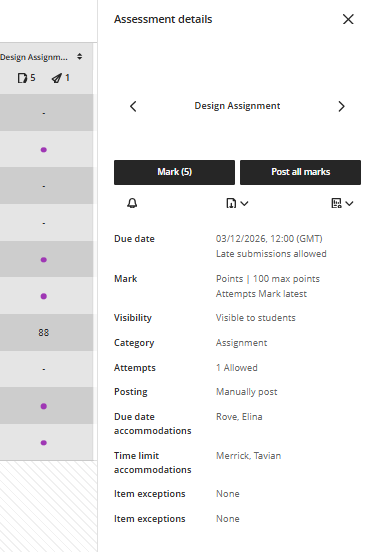The image size is (368, 552).
Task: Click due date 03/12/2026, 12:00 (GMT)
Action: coord(269,239)
